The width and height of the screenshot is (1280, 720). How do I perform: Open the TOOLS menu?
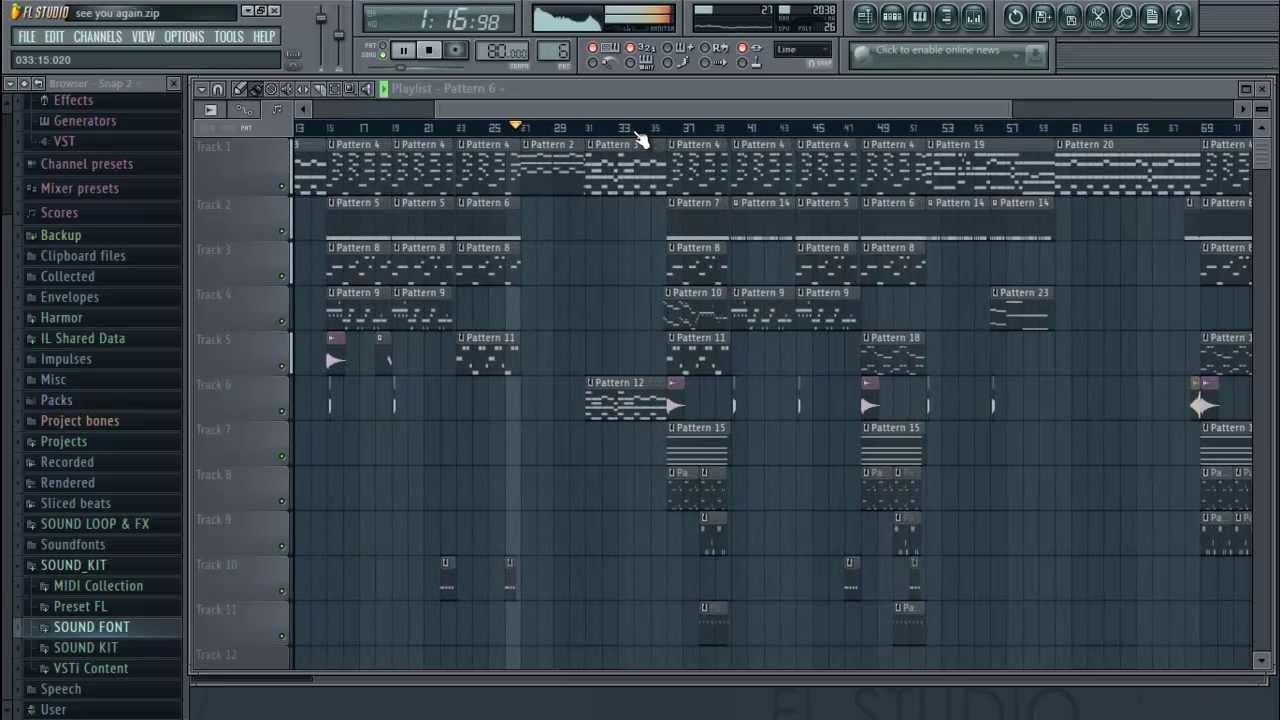click(228, 37)
